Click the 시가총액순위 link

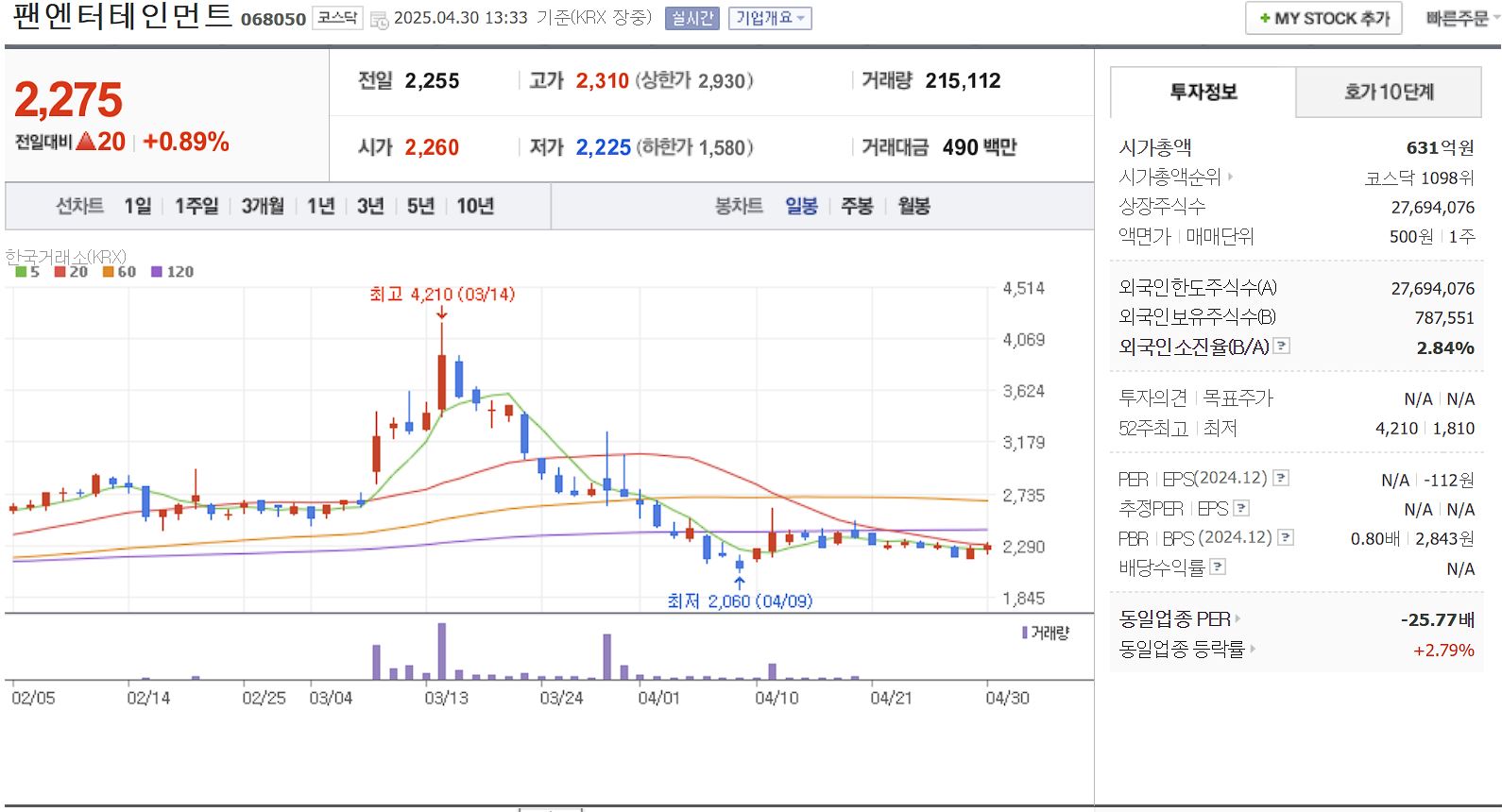(1169, 177)
